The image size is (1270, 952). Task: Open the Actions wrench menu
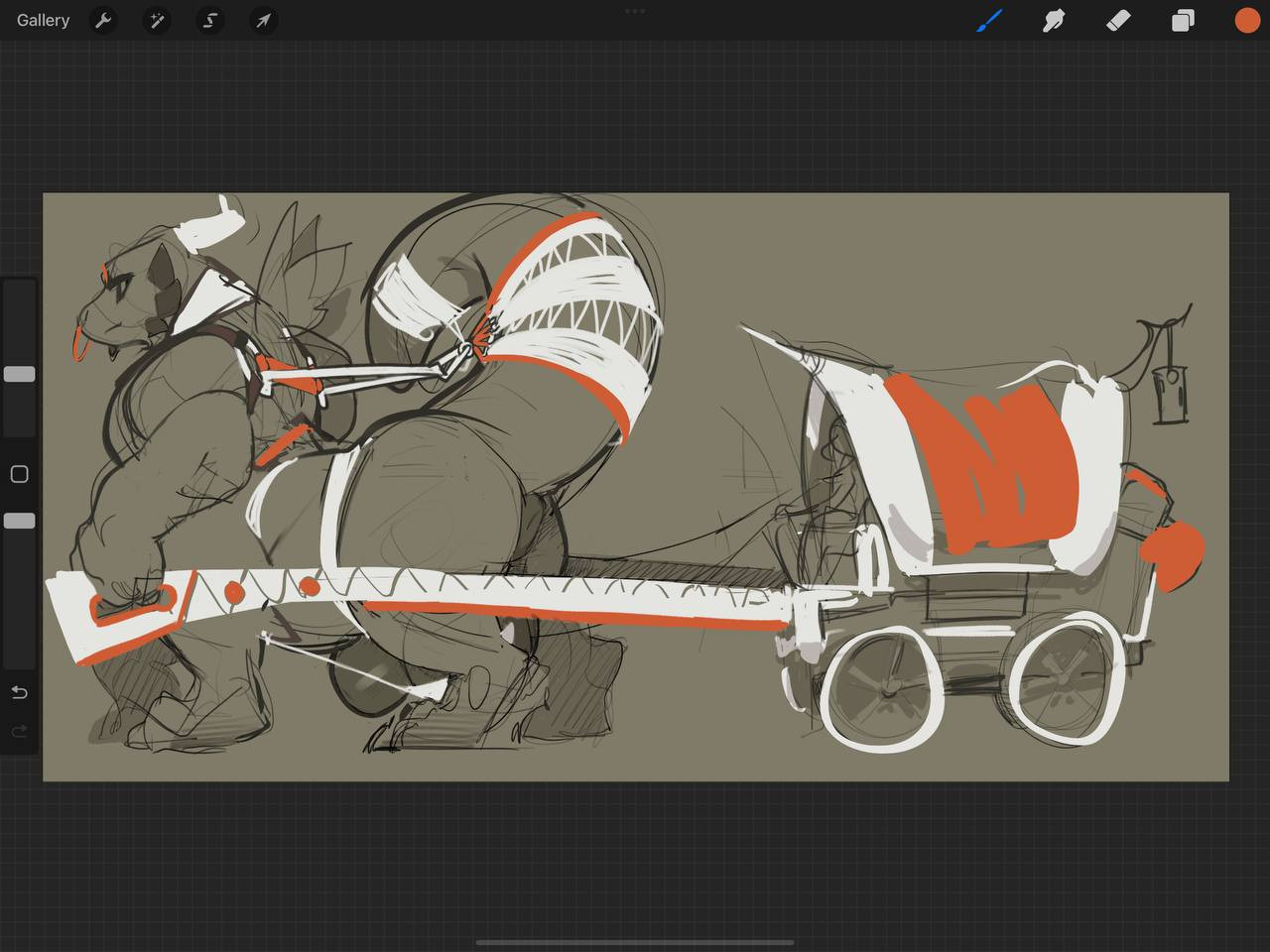point(103,20)
